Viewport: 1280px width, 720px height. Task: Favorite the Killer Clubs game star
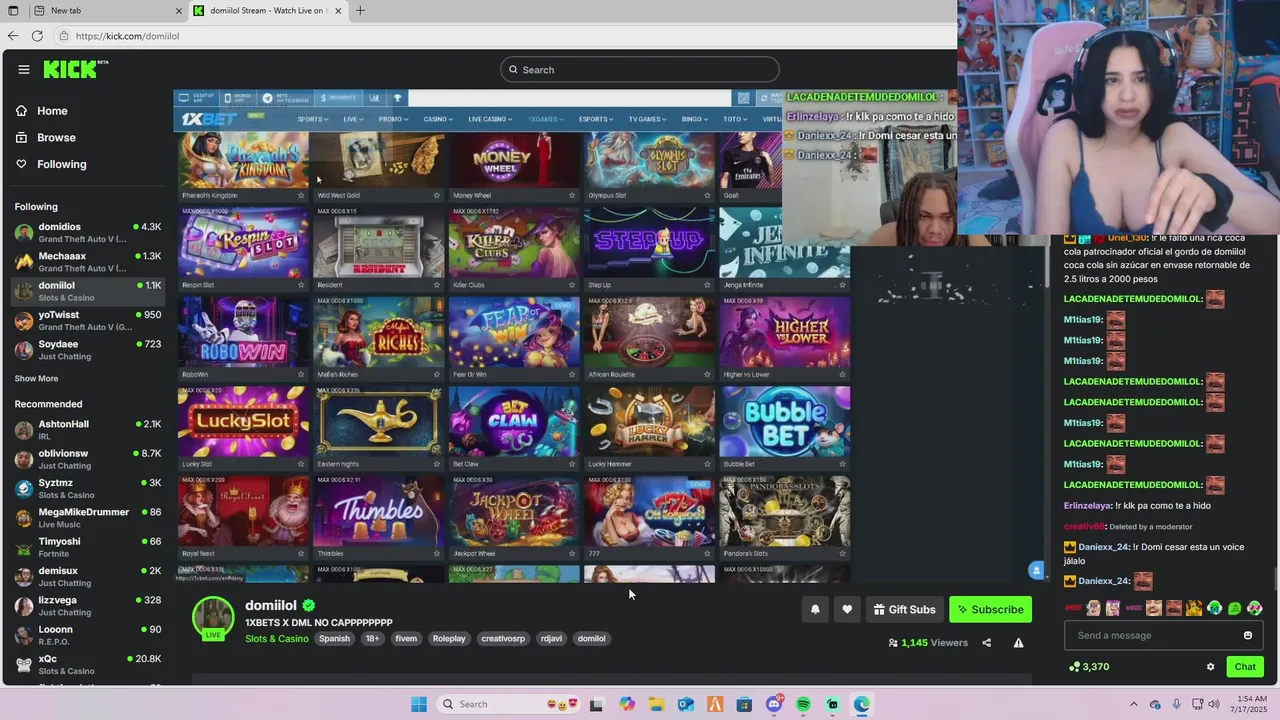pos(572,285)
